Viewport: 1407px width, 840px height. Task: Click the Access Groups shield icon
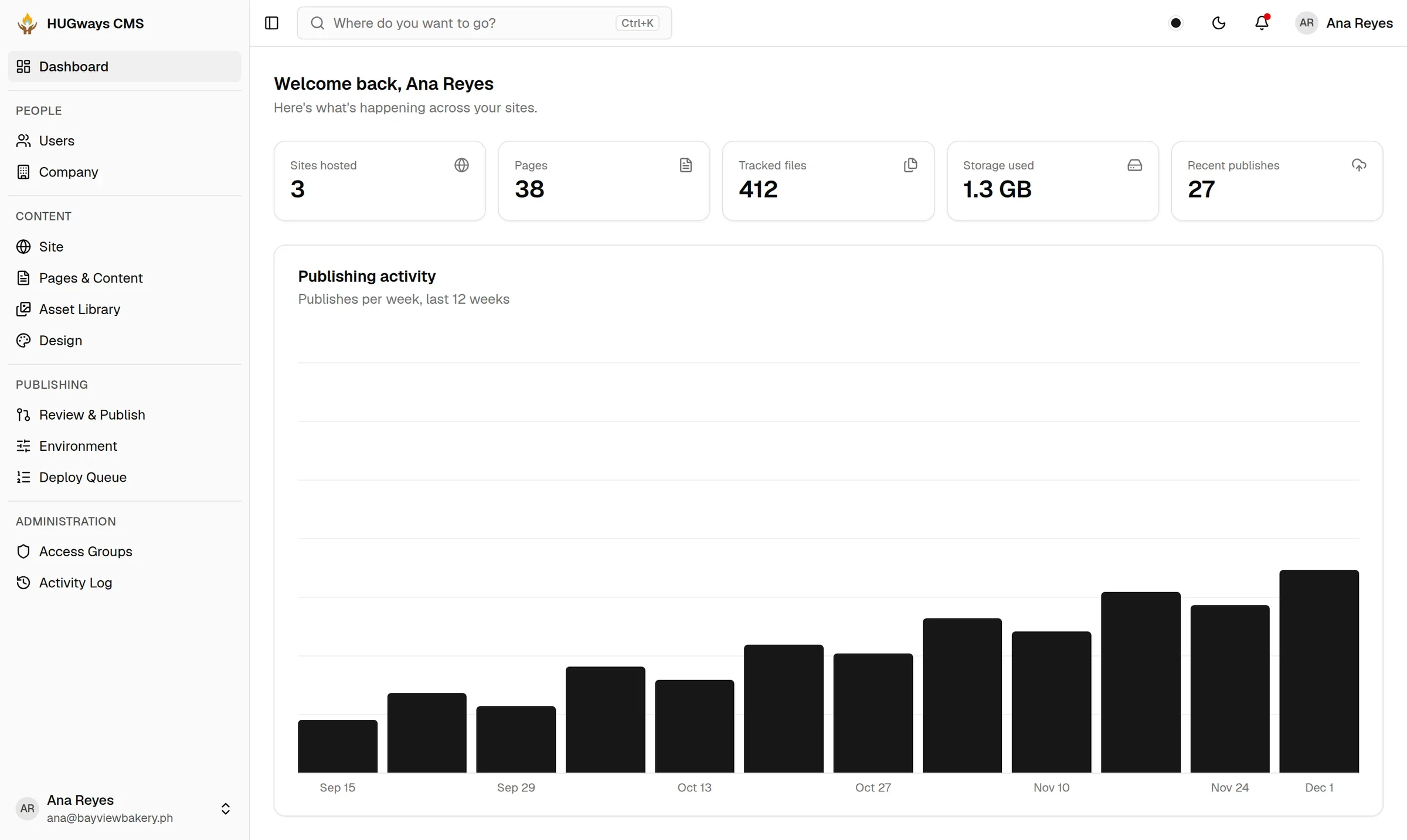click(23, 552)
